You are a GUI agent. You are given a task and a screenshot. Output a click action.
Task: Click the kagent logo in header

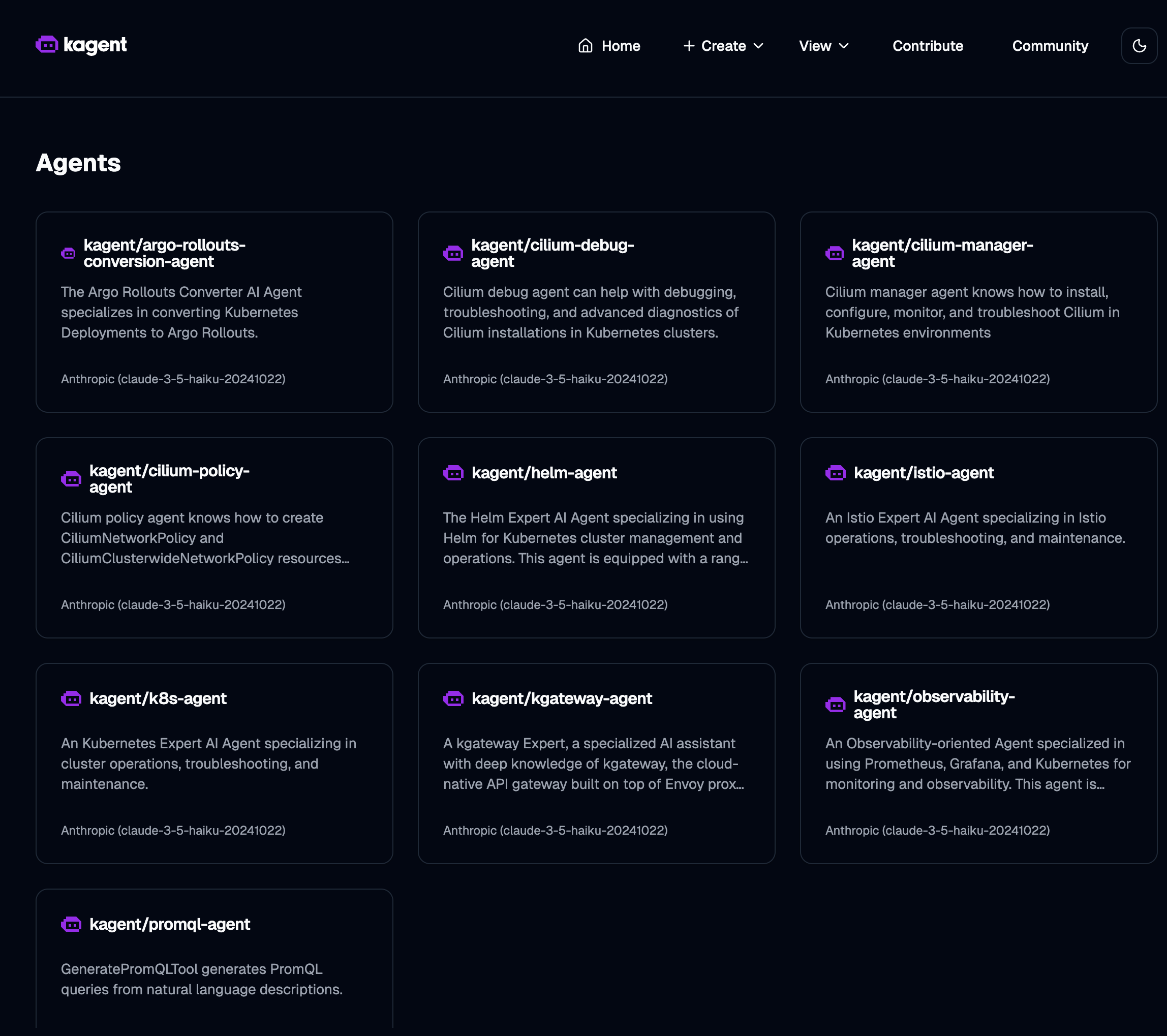click(81, 45)
